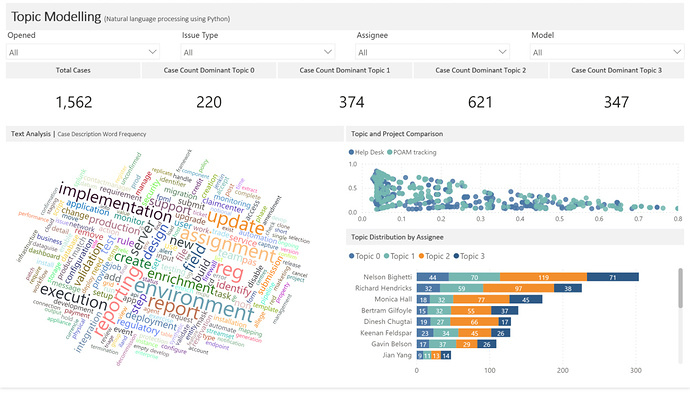
Task: Click the total cases value 1,562
Action: (74, 103)
